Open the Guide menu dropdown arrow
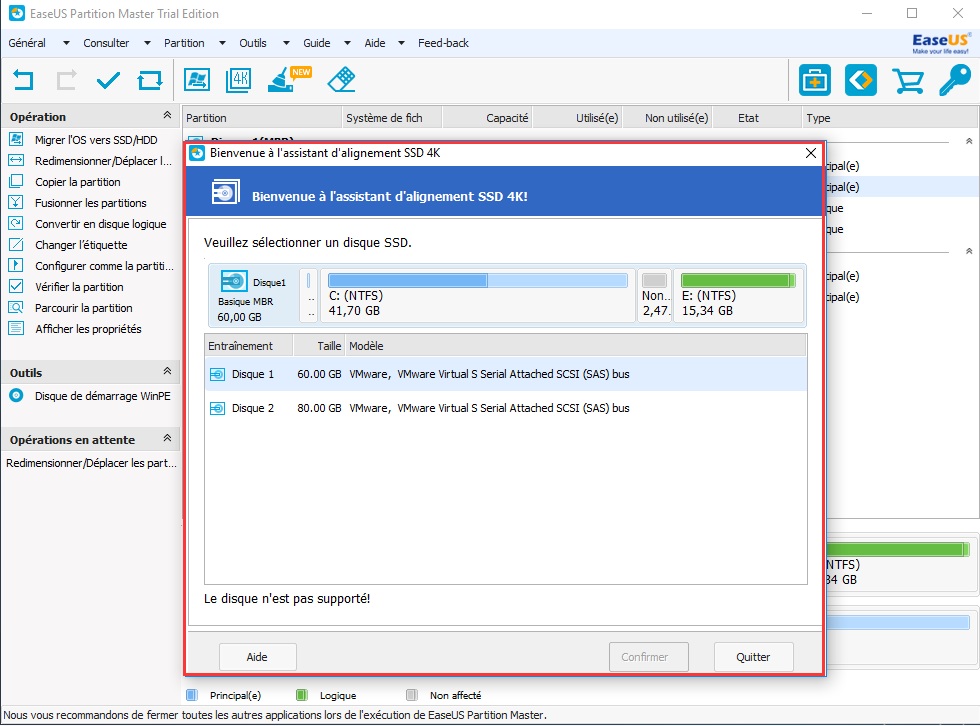Screen dimensions: 980x726 348,43
